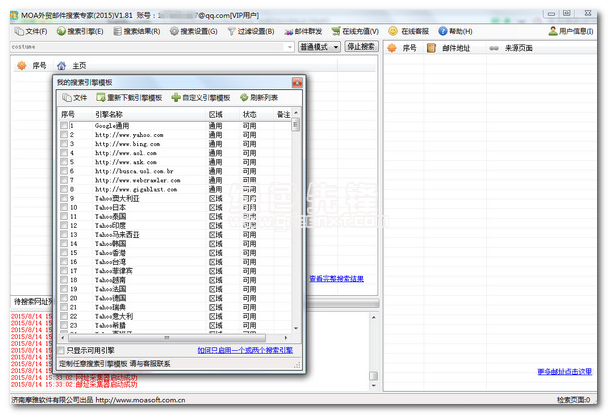Select the http://www.webcrawler.com row
The height and width of the screenshot is (415, 608).
pos(175,180)
